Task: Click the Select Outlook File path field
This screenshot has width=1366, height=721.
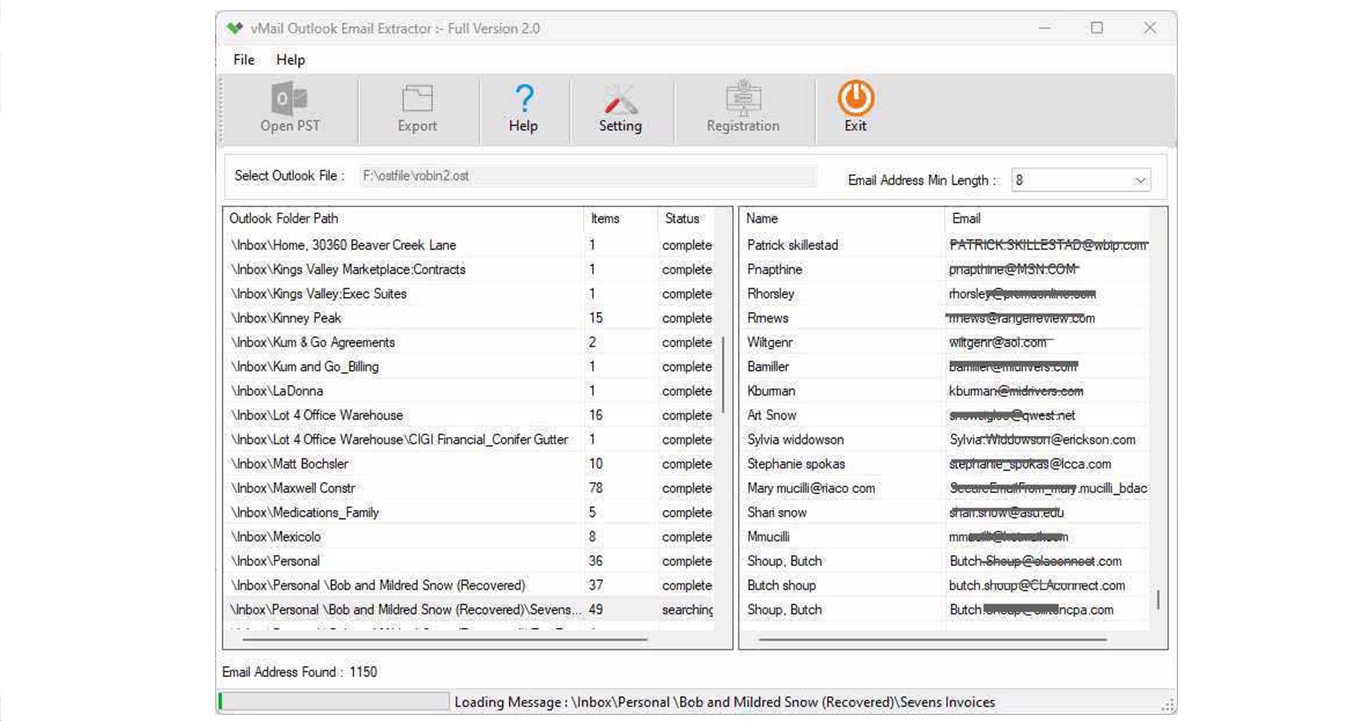Action: click(x=586, y=176)
